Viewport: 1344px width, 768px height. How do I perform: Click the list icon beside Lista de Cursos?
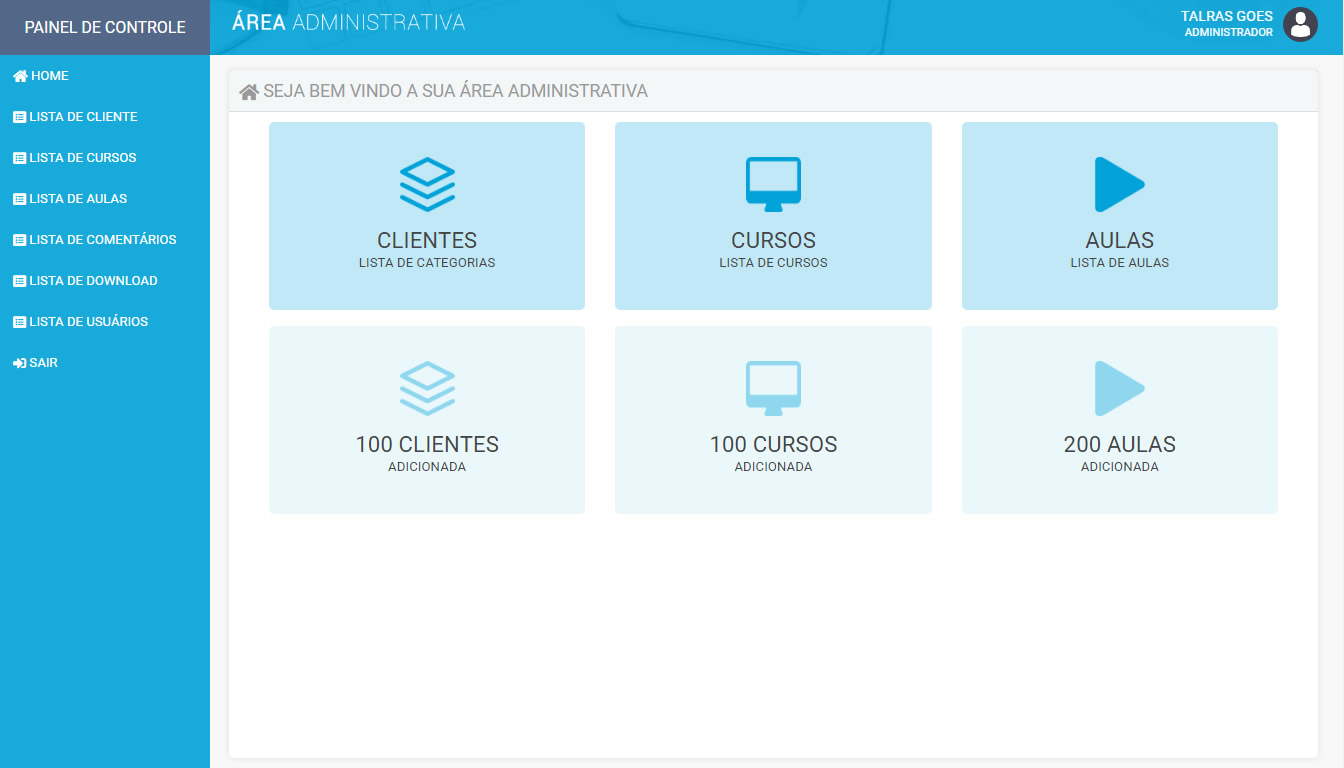[19, 158]
